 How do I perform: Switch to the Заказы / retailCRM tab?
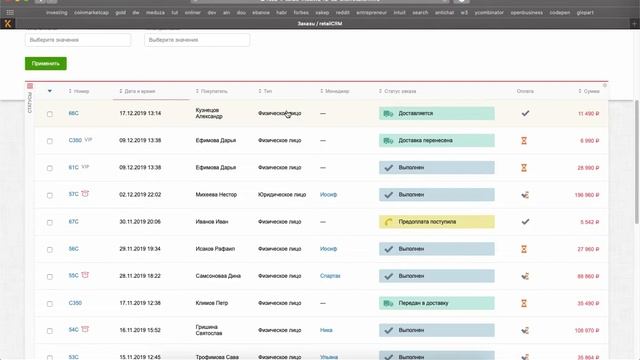pyautogui.click(x=320, y=24)
